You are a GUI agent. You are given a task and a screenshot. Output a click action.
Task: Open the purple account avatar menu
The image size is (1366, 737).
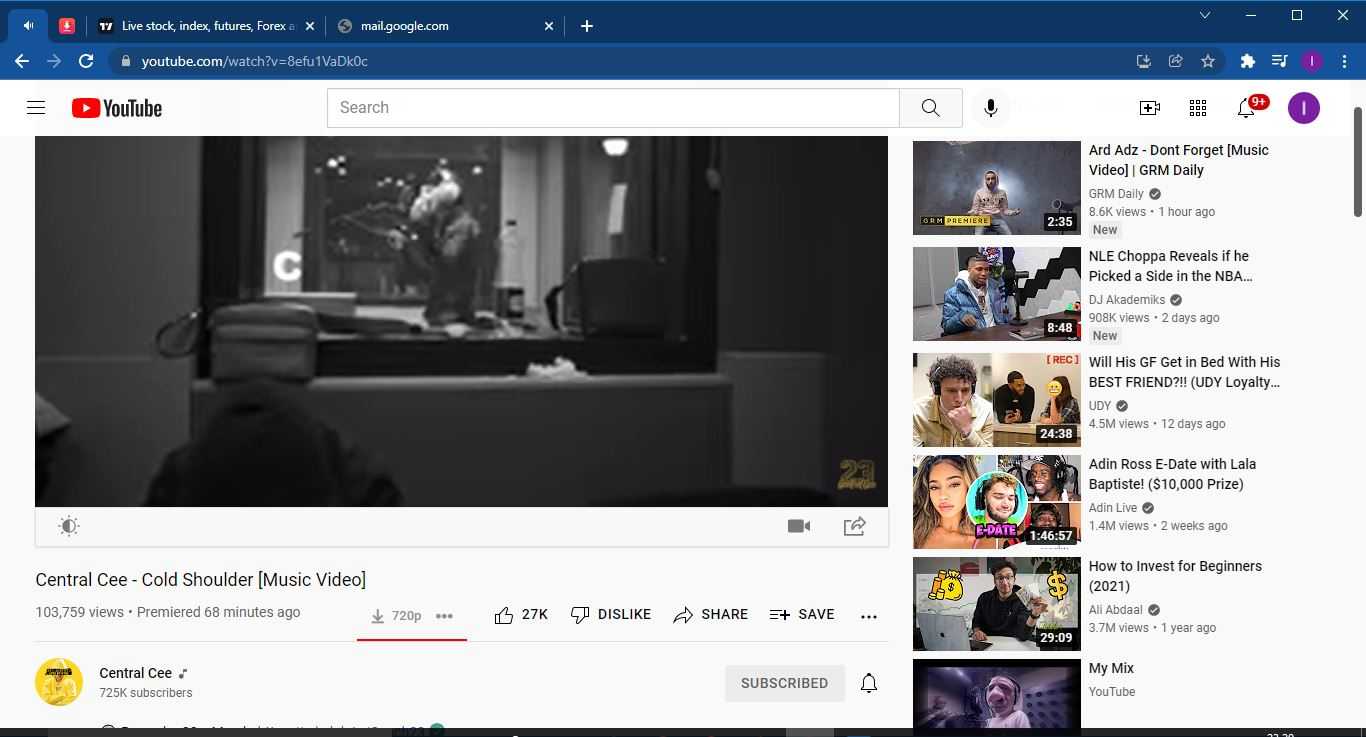1304,108
